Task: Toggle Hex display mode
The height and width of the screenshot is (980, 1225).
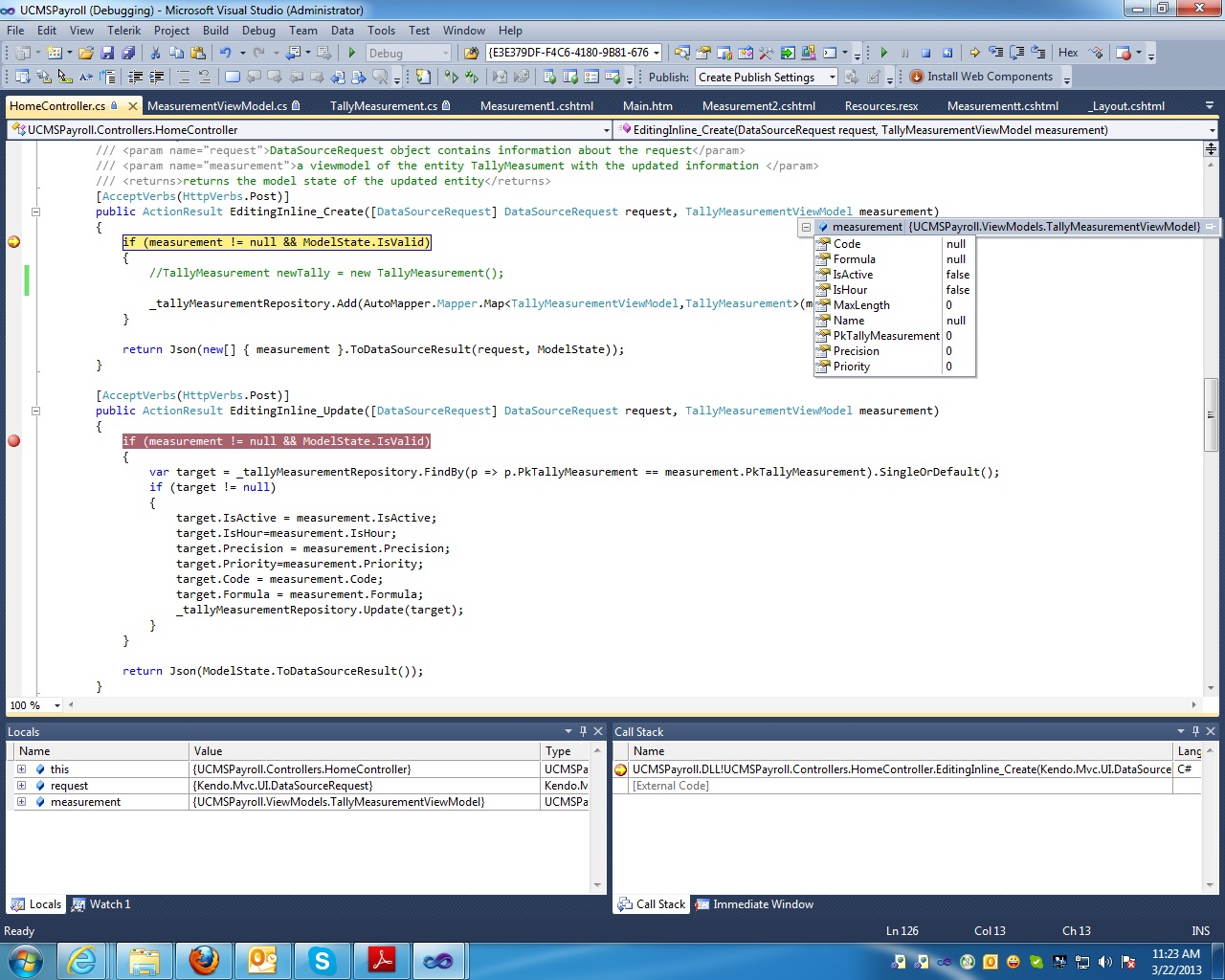Action: pos(1068,53)
